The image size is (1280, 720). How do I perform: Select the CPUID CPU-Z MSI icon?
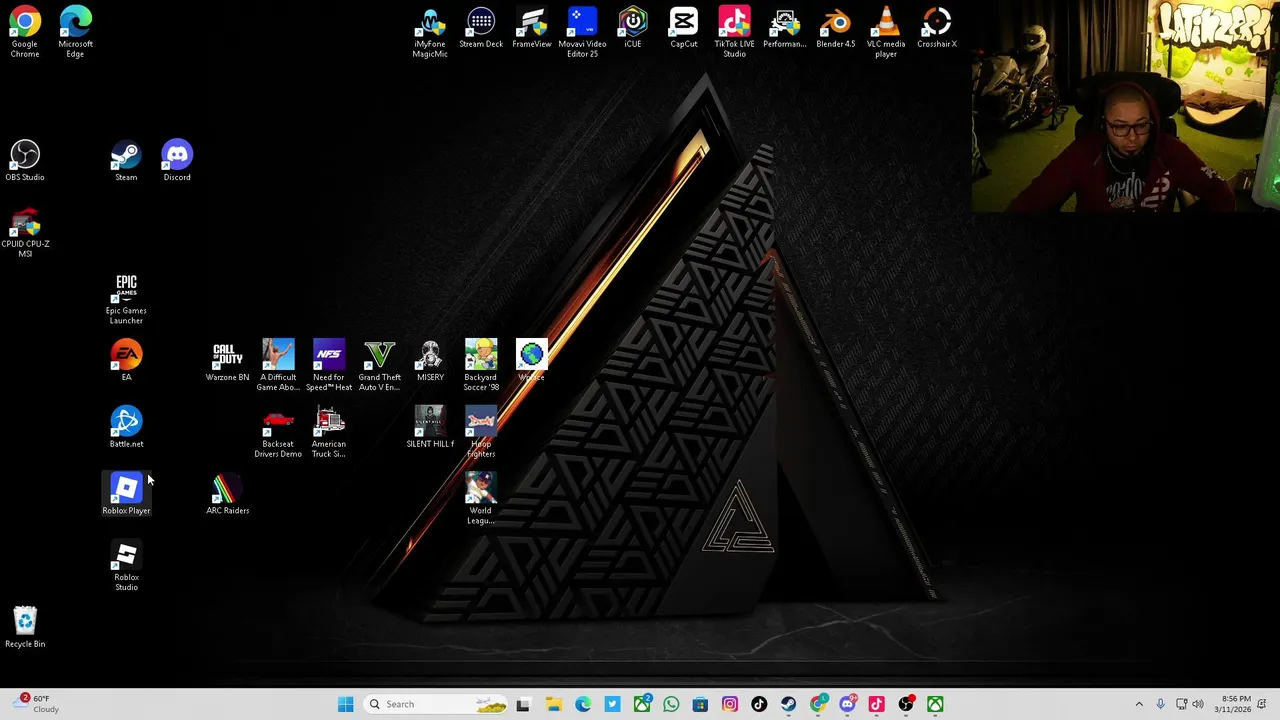pos(25,232)
